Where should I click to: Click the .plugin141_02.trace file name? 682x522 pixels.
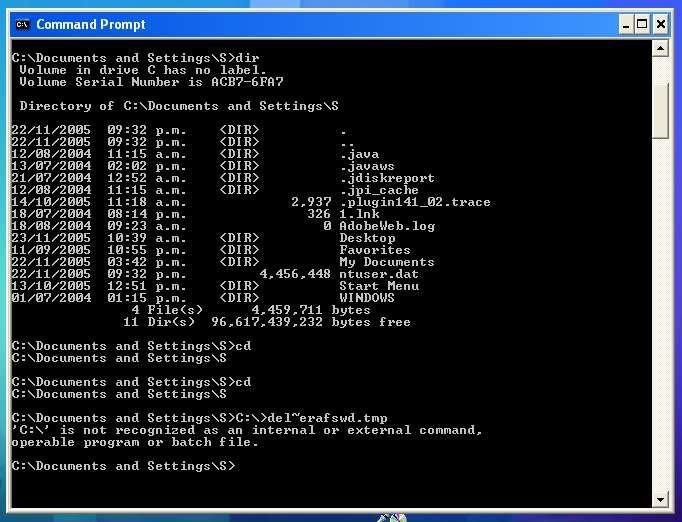coord(414,202)
